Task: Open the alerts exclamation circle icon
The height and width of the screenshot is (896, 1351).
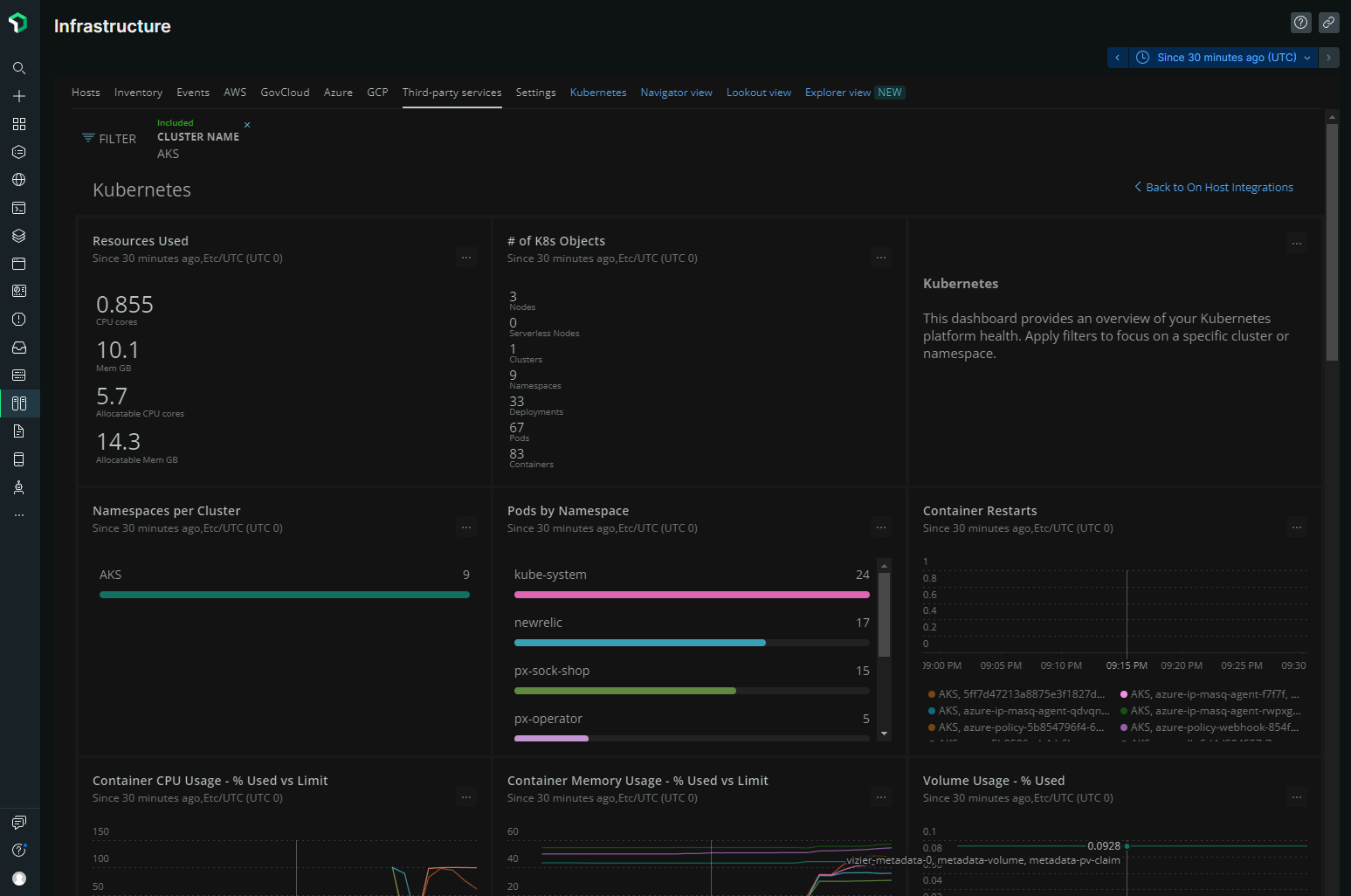Action: coord(19,320)
